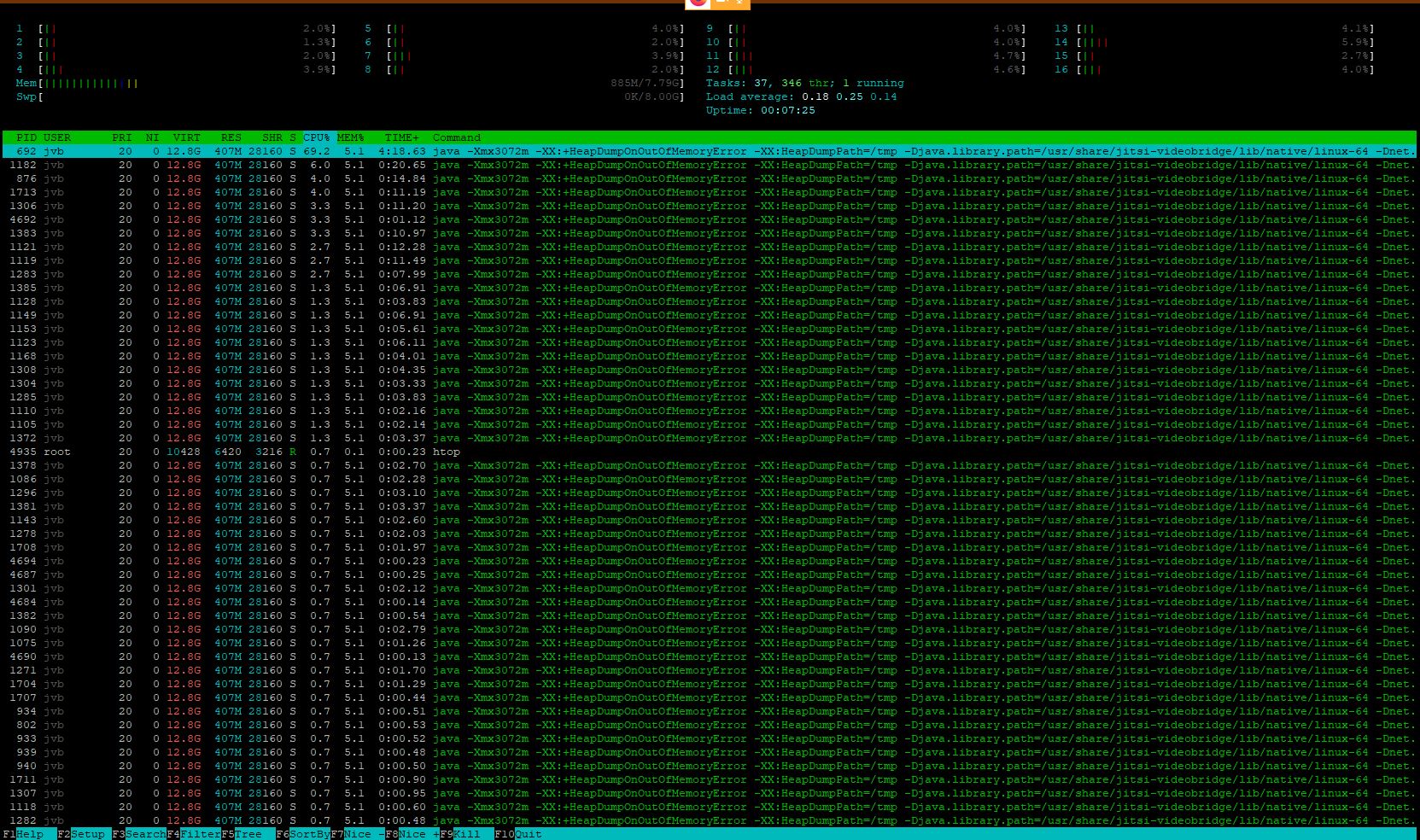Screen dimensions: 1420x840
Task: Select the process row with PID 1143
Action: (710, 520)
